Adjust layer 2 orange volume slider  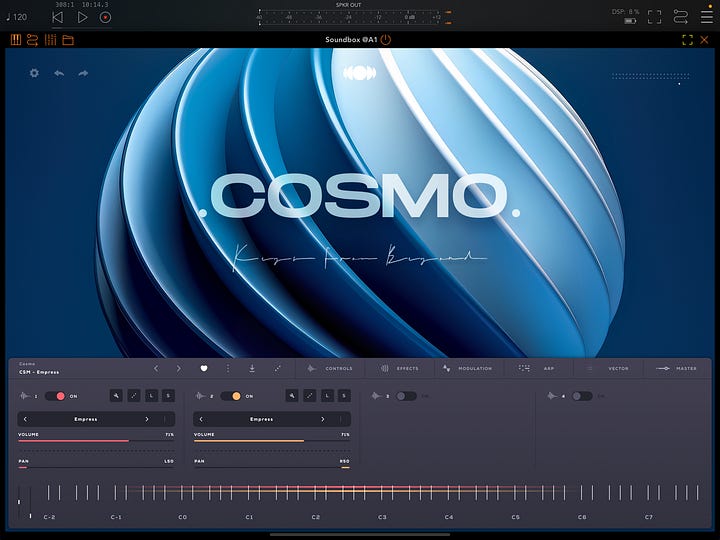[x=272, y=441]
